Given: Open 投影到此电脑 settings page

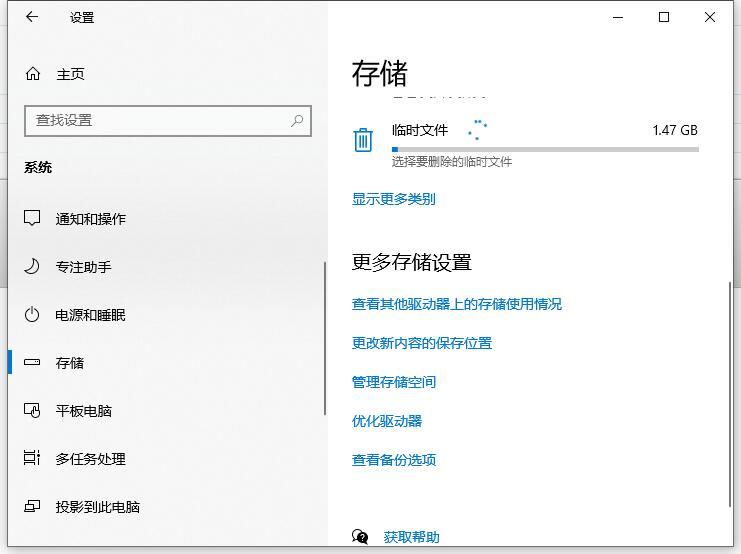Looking at the screenshot, I should point(98,507).
